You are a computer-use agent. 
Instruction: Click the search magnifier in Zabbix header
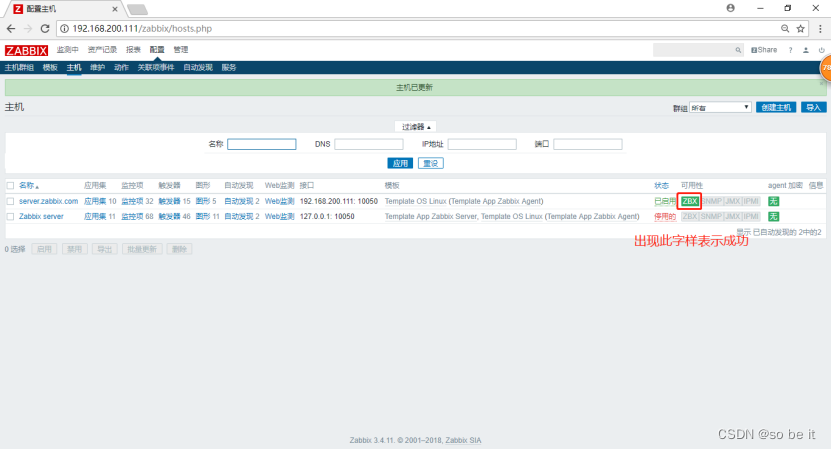click(738, 50)
